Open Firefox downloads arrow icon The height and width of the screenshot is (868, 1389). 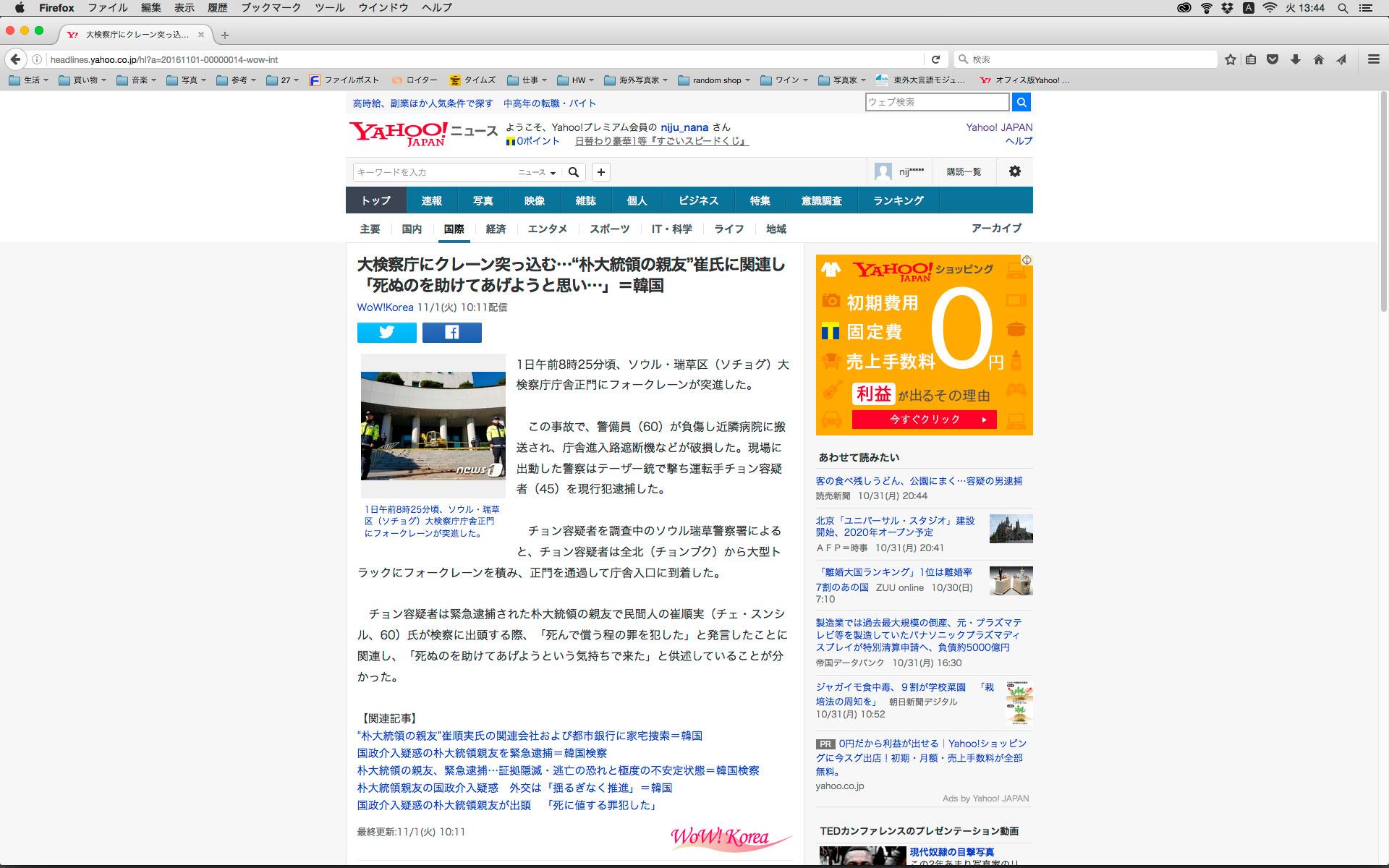click(1295, 59)
